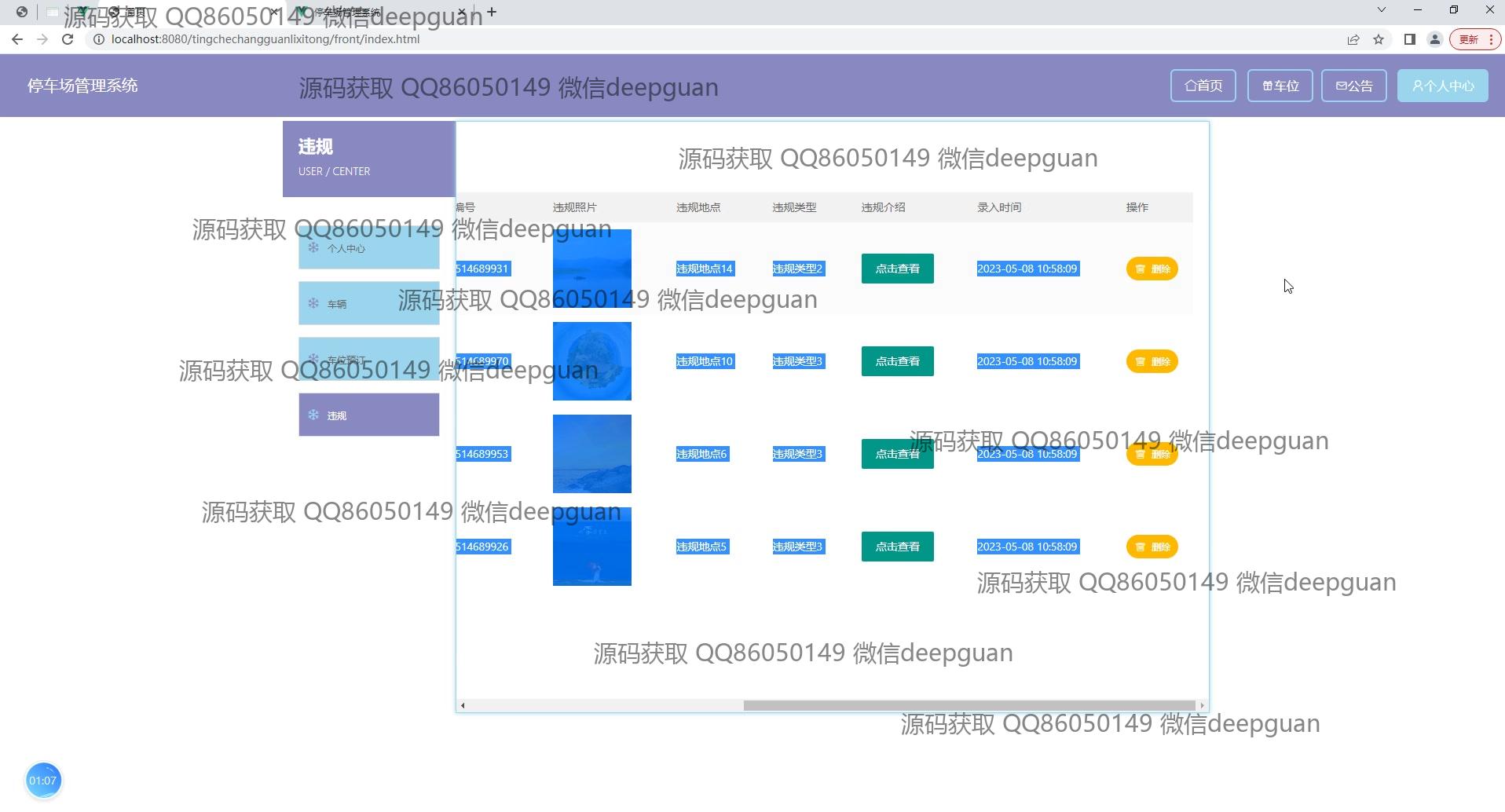The width and height of the screenshot is (1505, 812).
Task: Click the browser back arrow
Action: tap(17, 39)
